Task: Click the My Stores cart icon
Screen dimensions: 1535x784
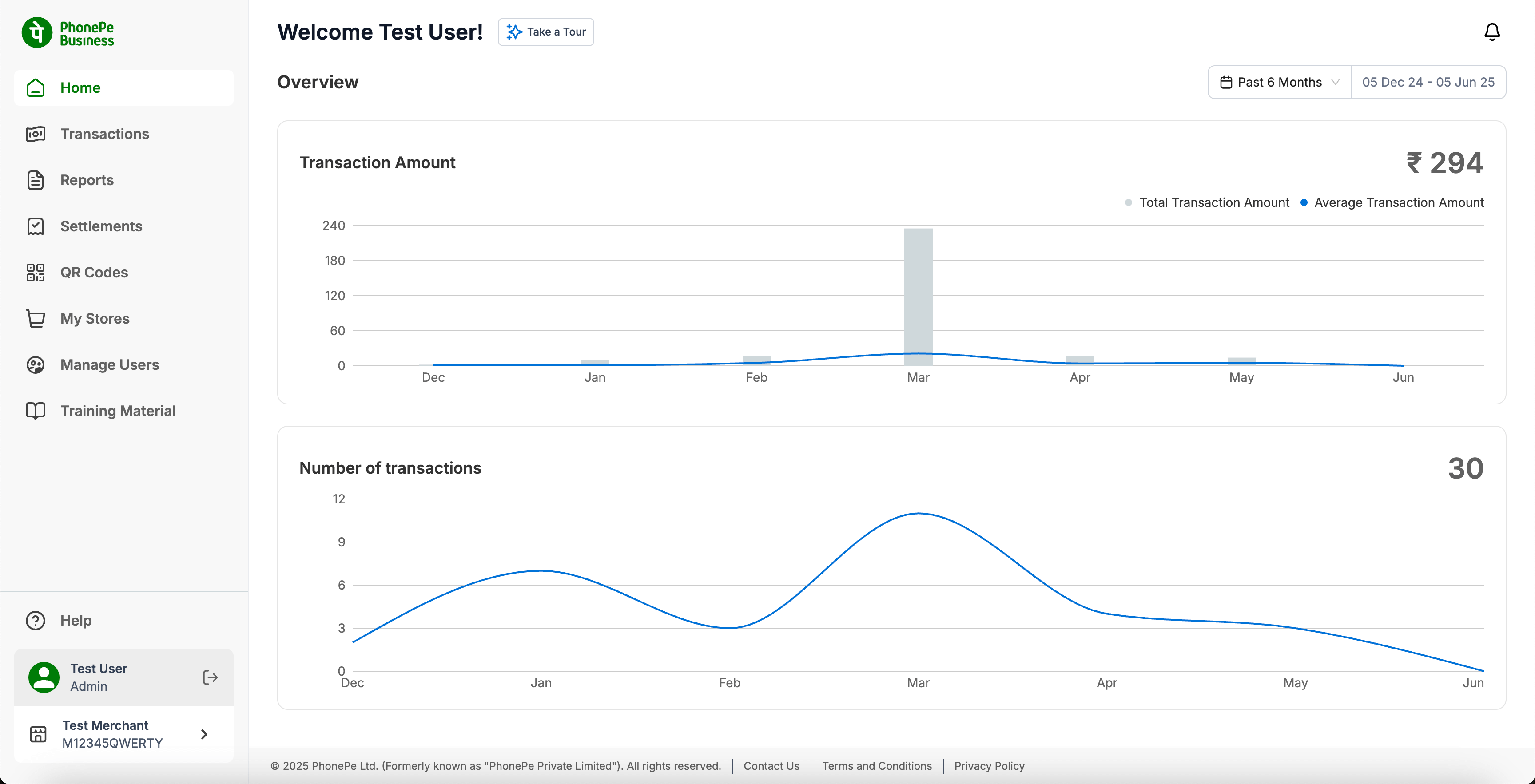Action: tap(36, 318)
